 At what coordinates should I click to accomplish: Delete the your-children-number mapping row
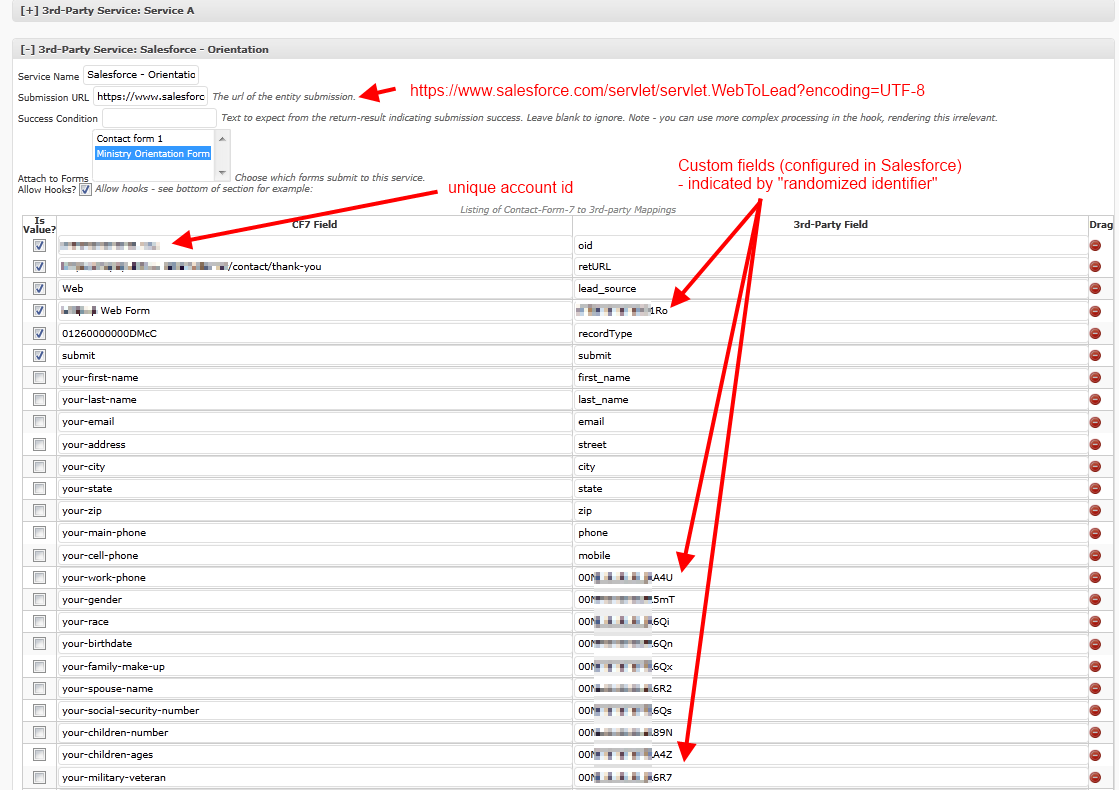click(1095, 733)
